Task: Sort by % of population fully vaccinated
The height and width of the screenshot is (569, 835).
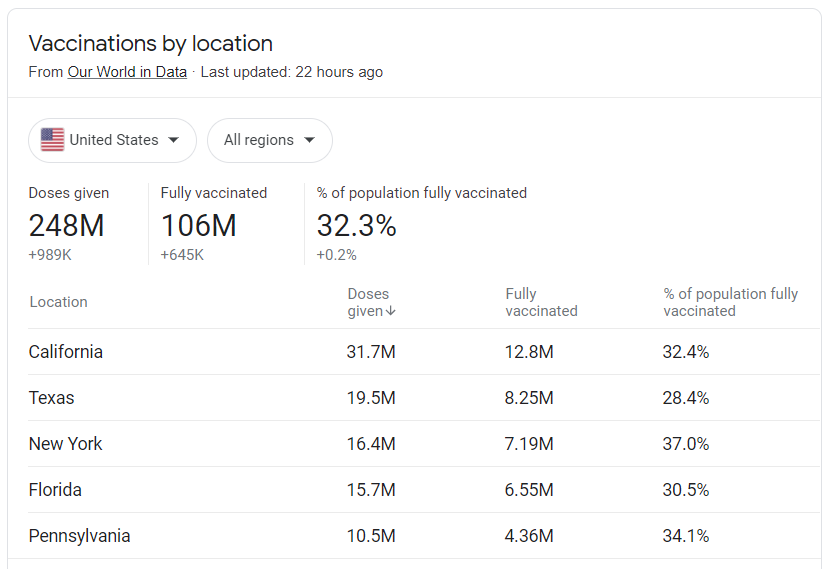Action: (730, 302)
